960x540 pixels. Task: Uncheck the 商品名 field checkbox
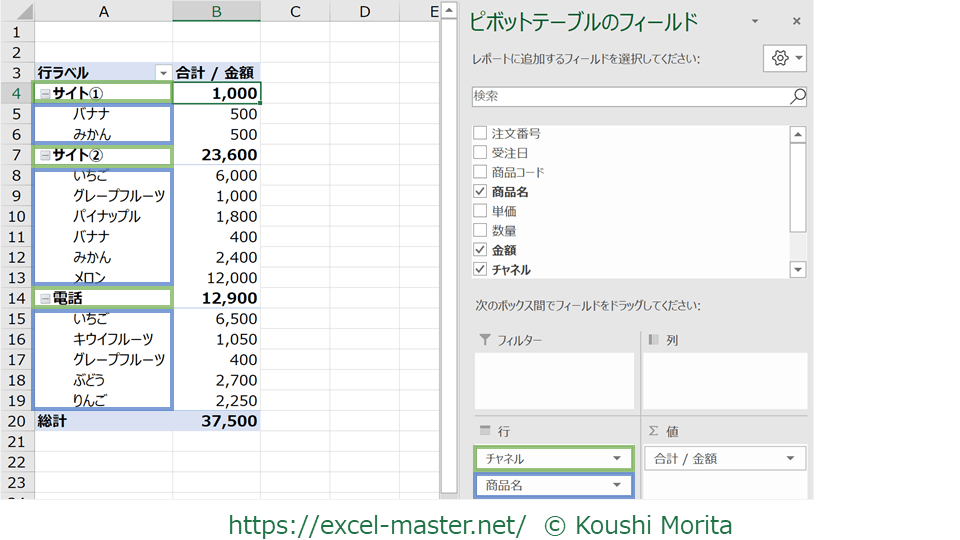480,192
